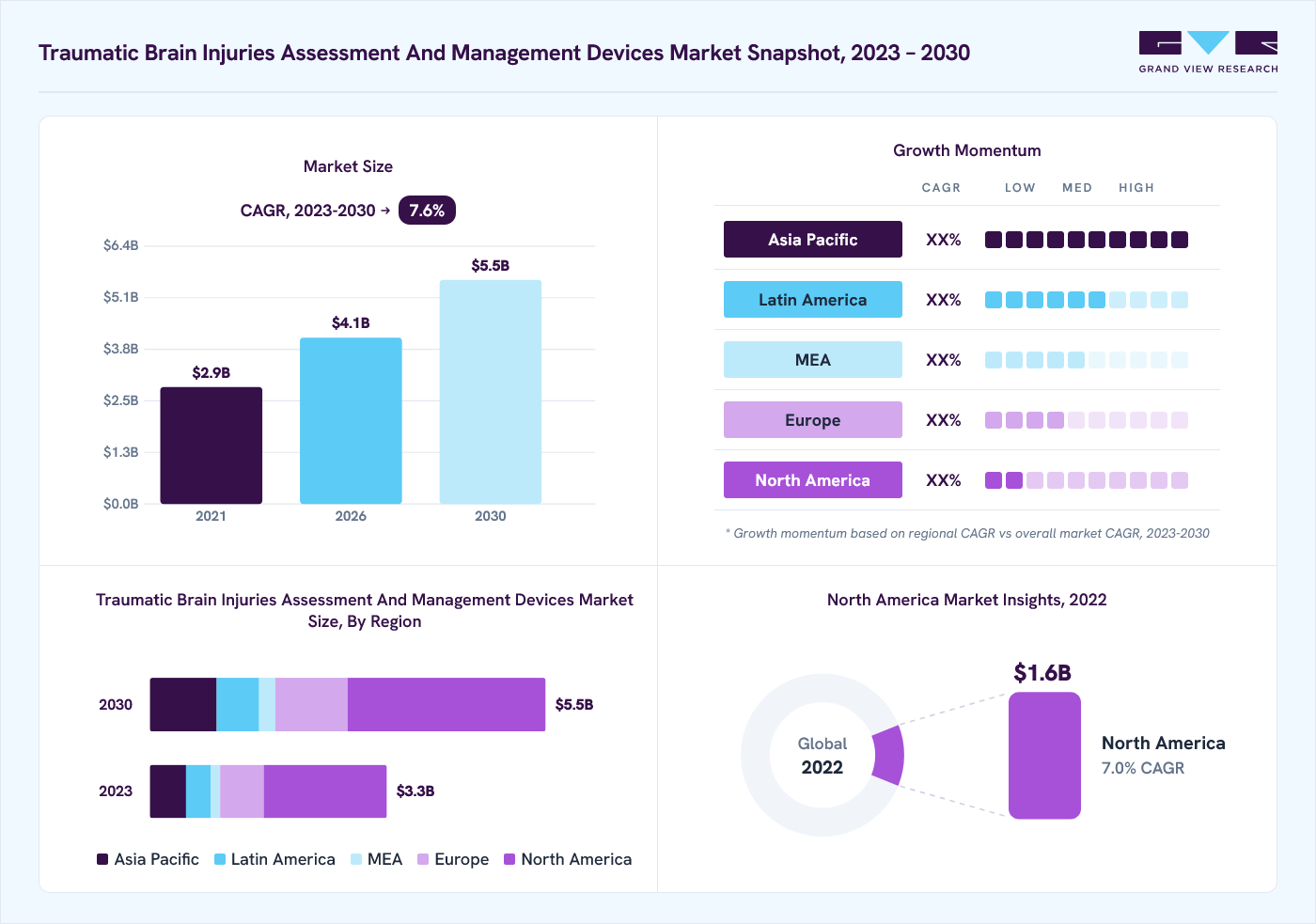Click the $3.3B total for 2023

point(415,791)
